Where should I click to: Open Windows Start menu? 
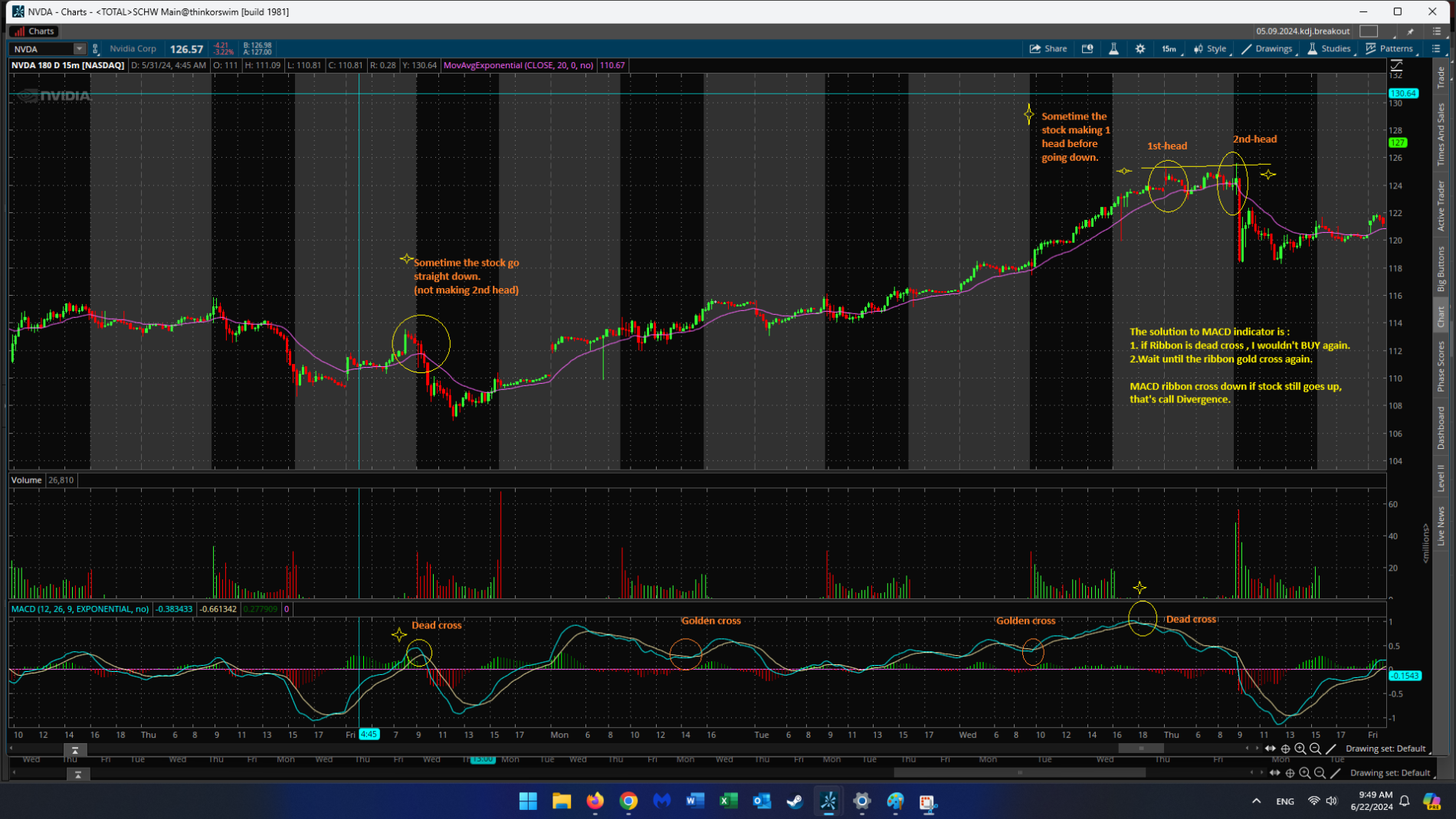(x=528, y=801)
